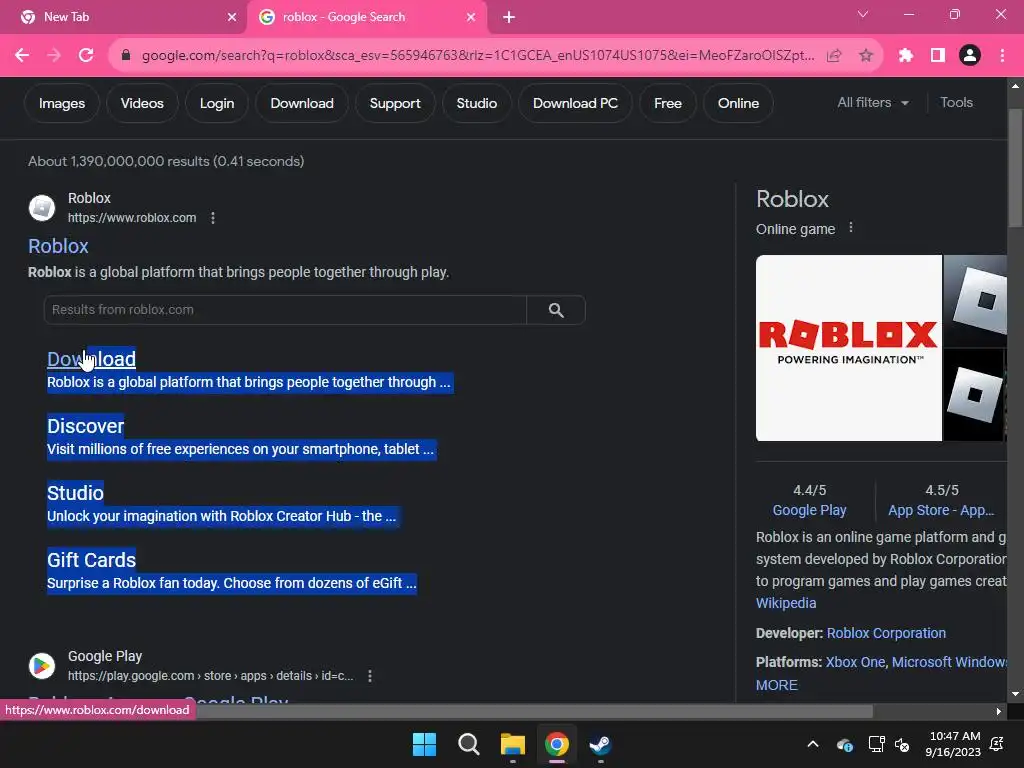Open the Download sitelink
The image size is (1024, 768).
91,359
